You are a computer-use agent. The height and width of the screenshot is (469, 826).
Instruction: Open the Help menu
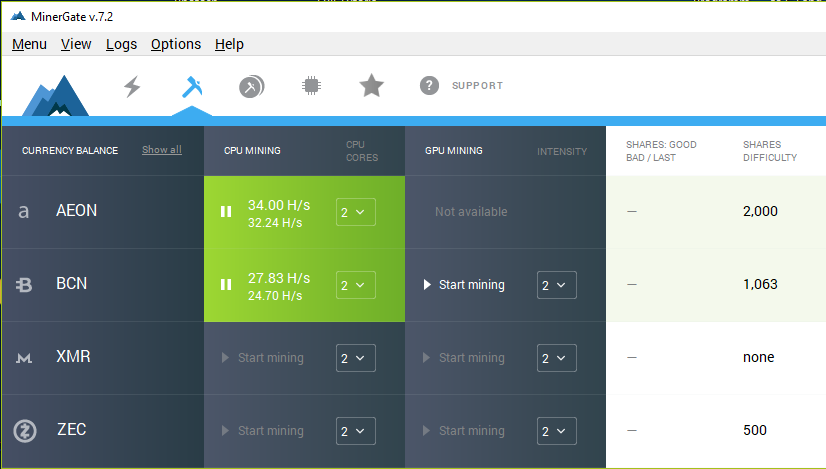pos(229,44)
